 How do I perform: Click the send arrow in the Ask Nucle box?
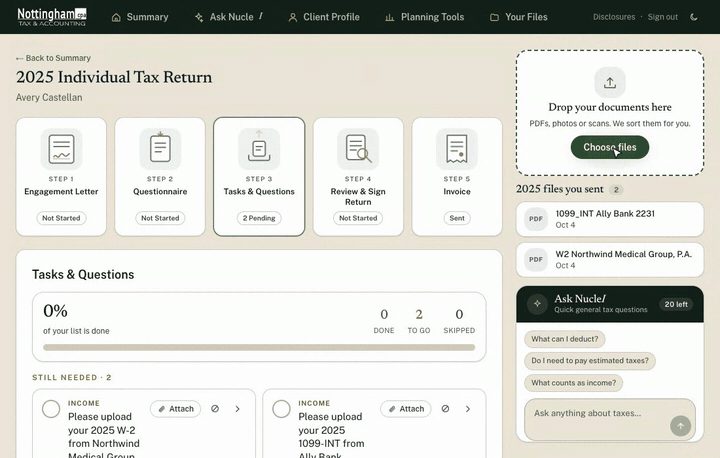click(680, 426)
